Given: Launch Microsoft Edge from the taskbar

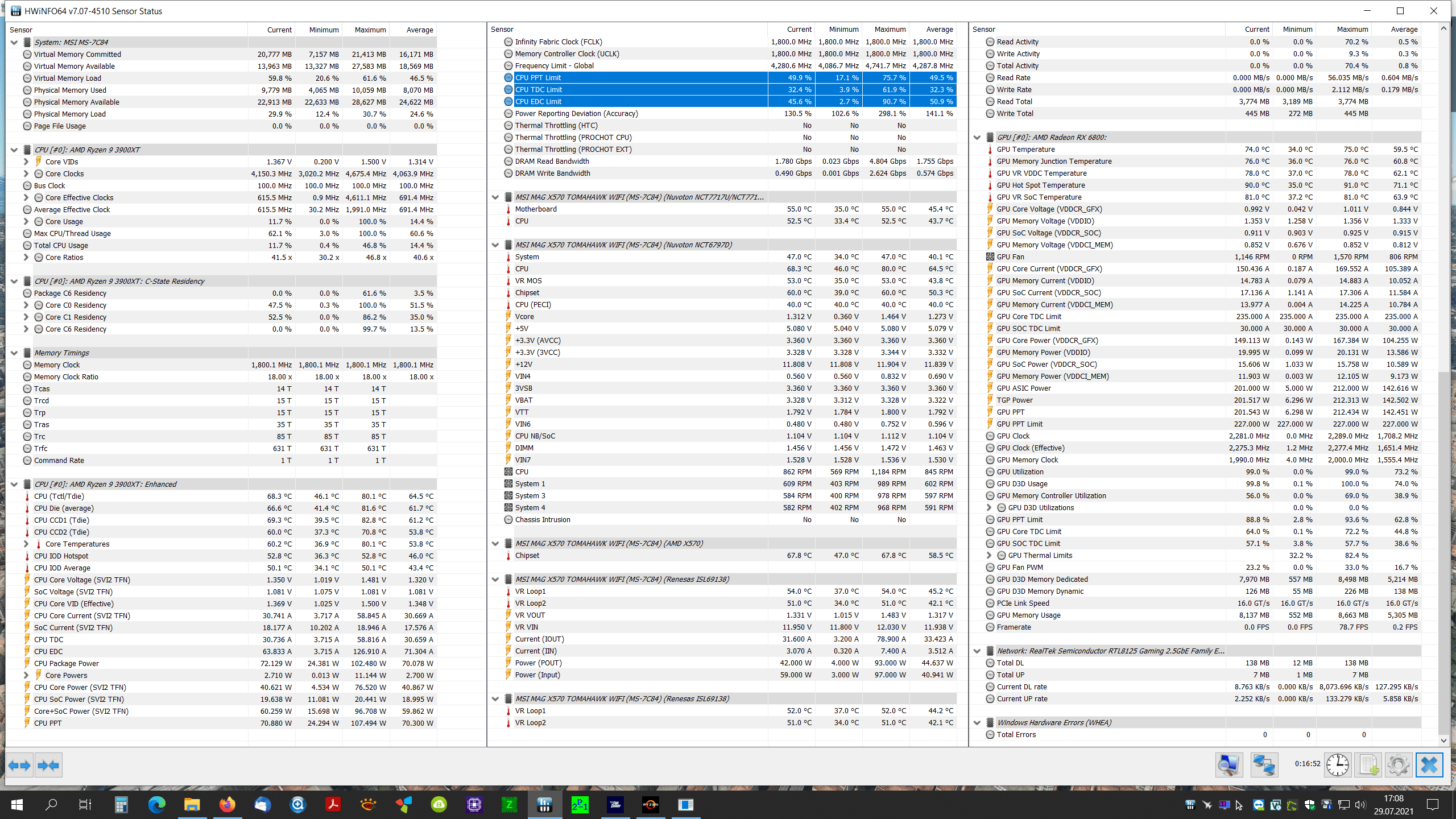Looking at the screenshot, I should pos(156,804).
